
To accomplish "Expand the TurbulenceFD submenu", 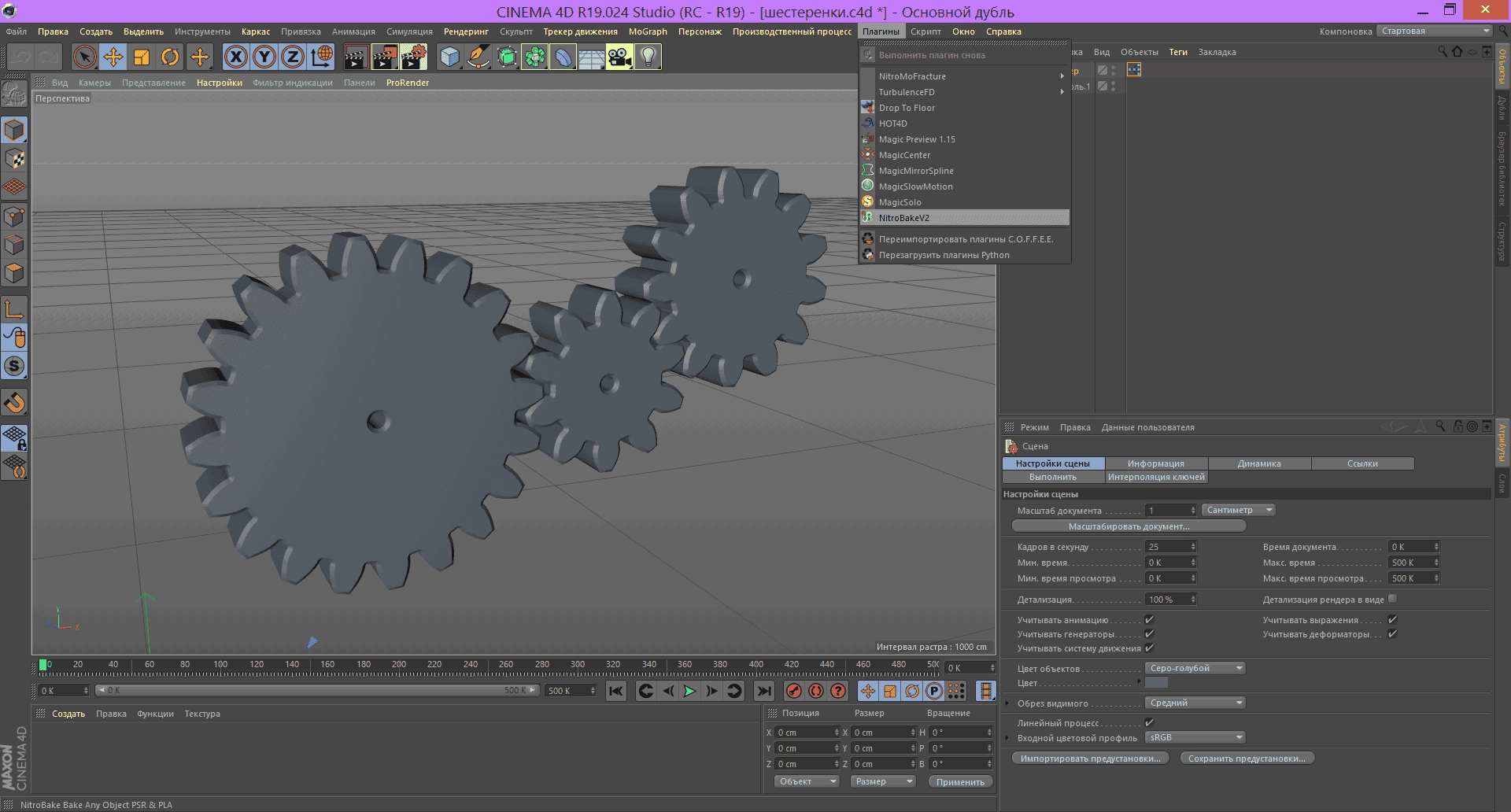I will click(964, 92).
